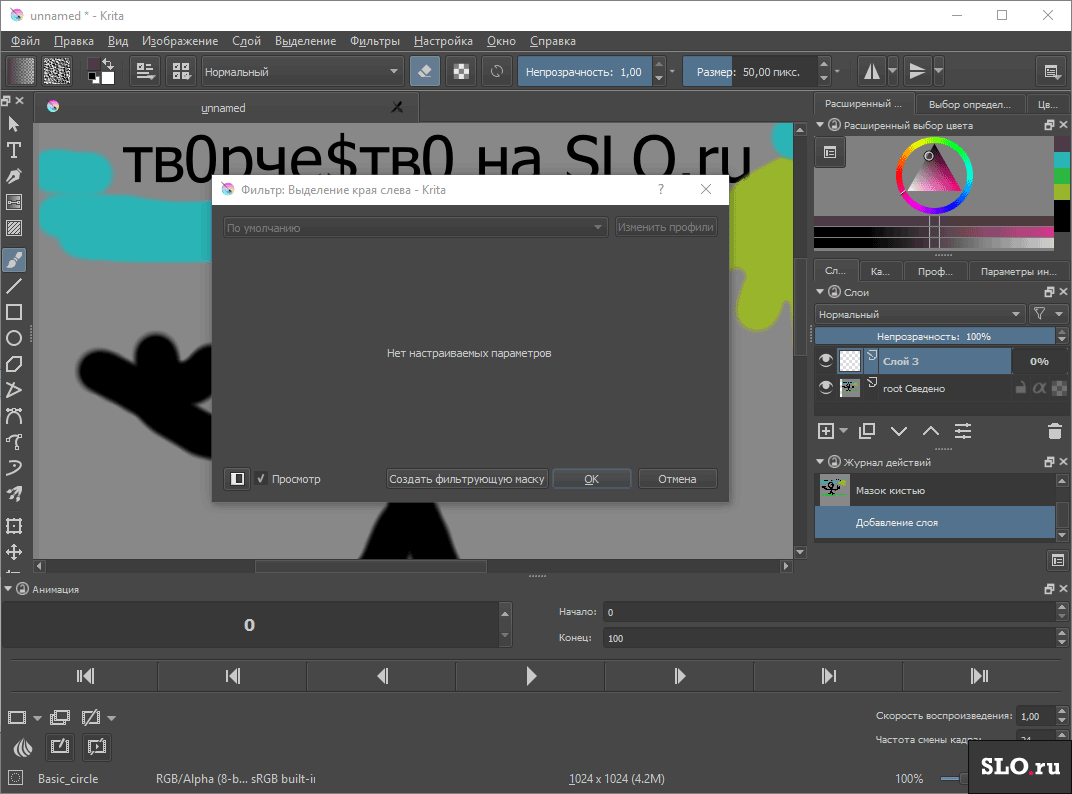Open workspace chooser in the top toolbar
1072x794 pixels.
[1051, 71]
